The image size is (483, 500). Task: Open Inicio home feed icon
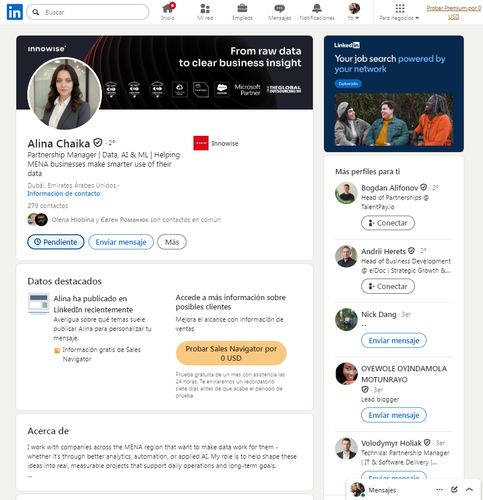coord(168,12)
